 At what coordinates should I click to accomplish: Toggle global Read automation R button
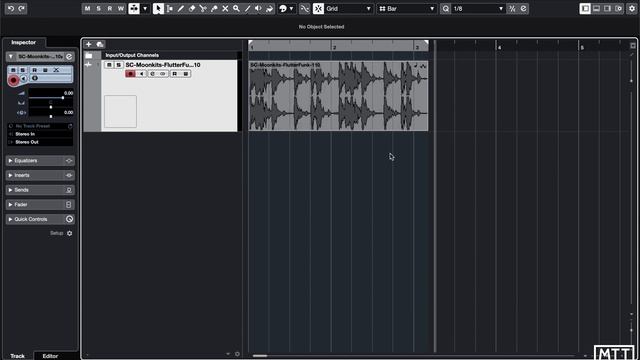109,9
